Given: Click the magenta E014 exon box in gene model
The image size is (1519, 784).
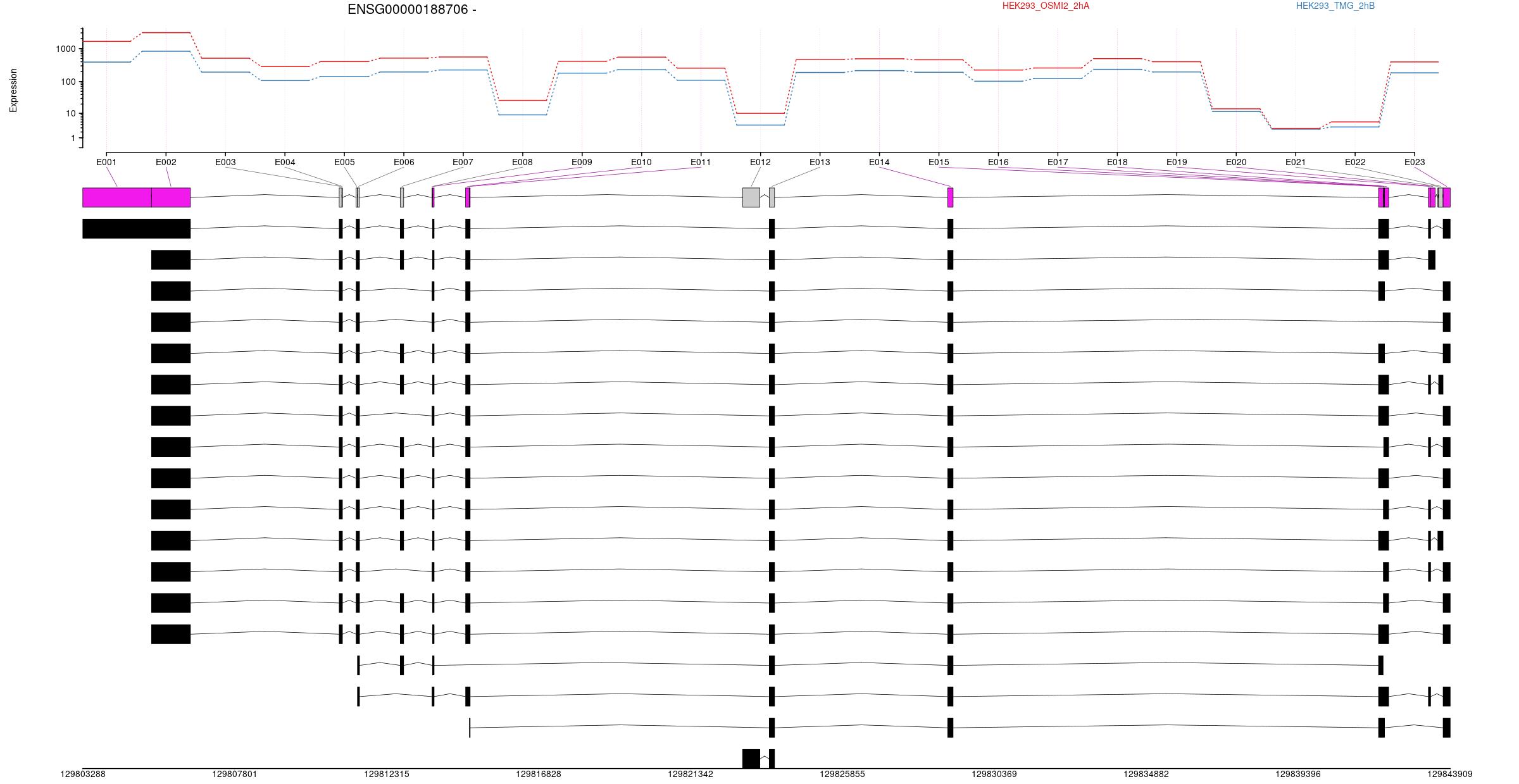Looking at the screenshot, I should [950, 197].
